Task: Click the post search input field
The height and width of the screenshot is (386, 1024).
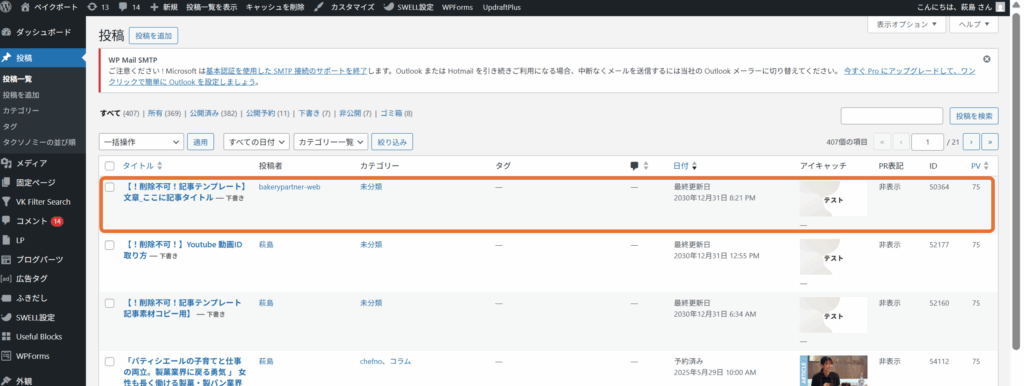Action: click(891, 116)
